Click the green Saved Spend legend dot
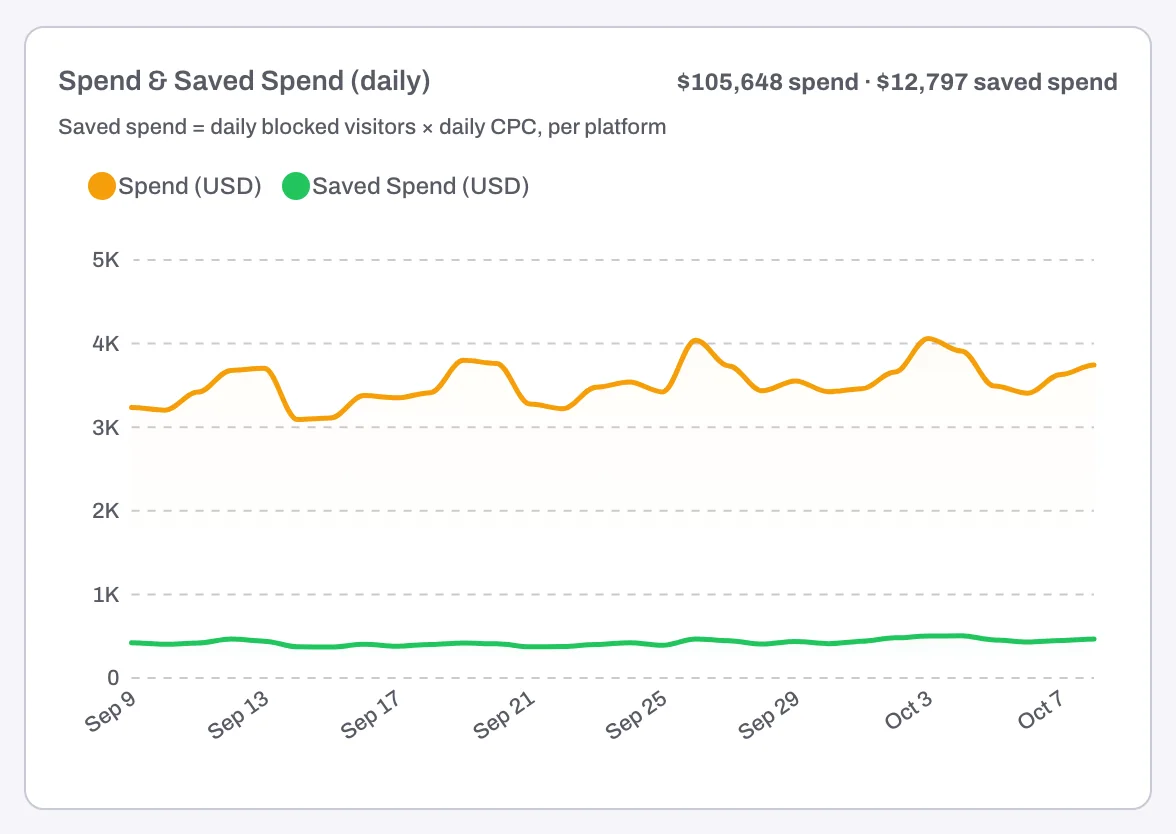The image size is (1176, 834). [x=296, y=186]
